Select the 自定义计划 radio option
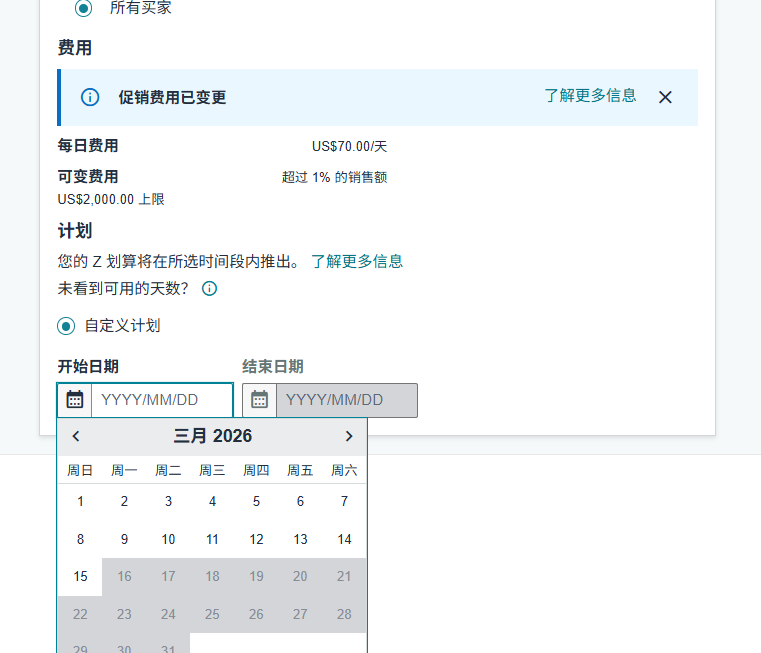Viewport: 761px width, 653px height. (66, 326)
